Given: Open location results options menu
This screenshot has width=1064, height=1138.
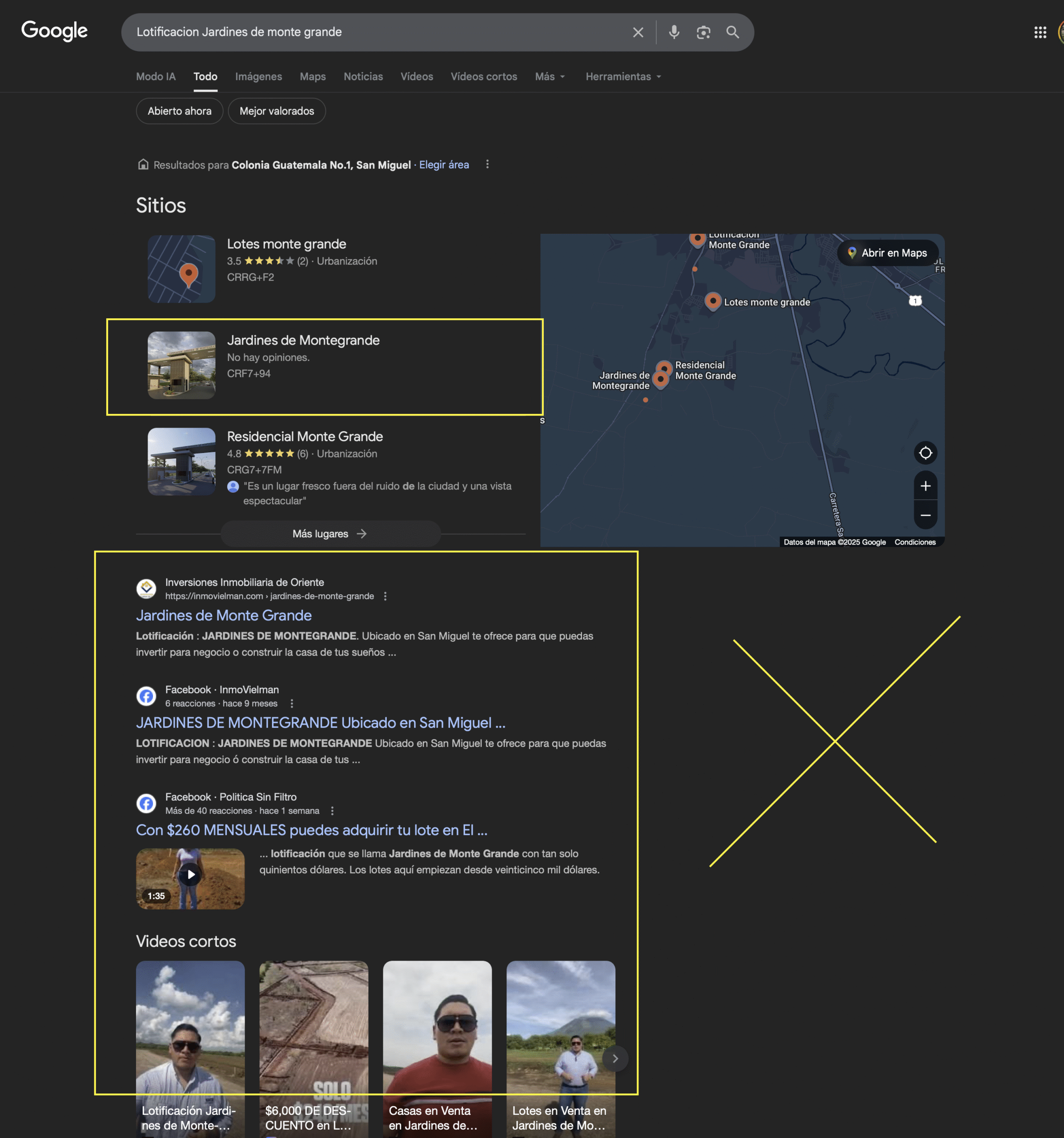Looking at the screenshot, I should coord(487,164).
